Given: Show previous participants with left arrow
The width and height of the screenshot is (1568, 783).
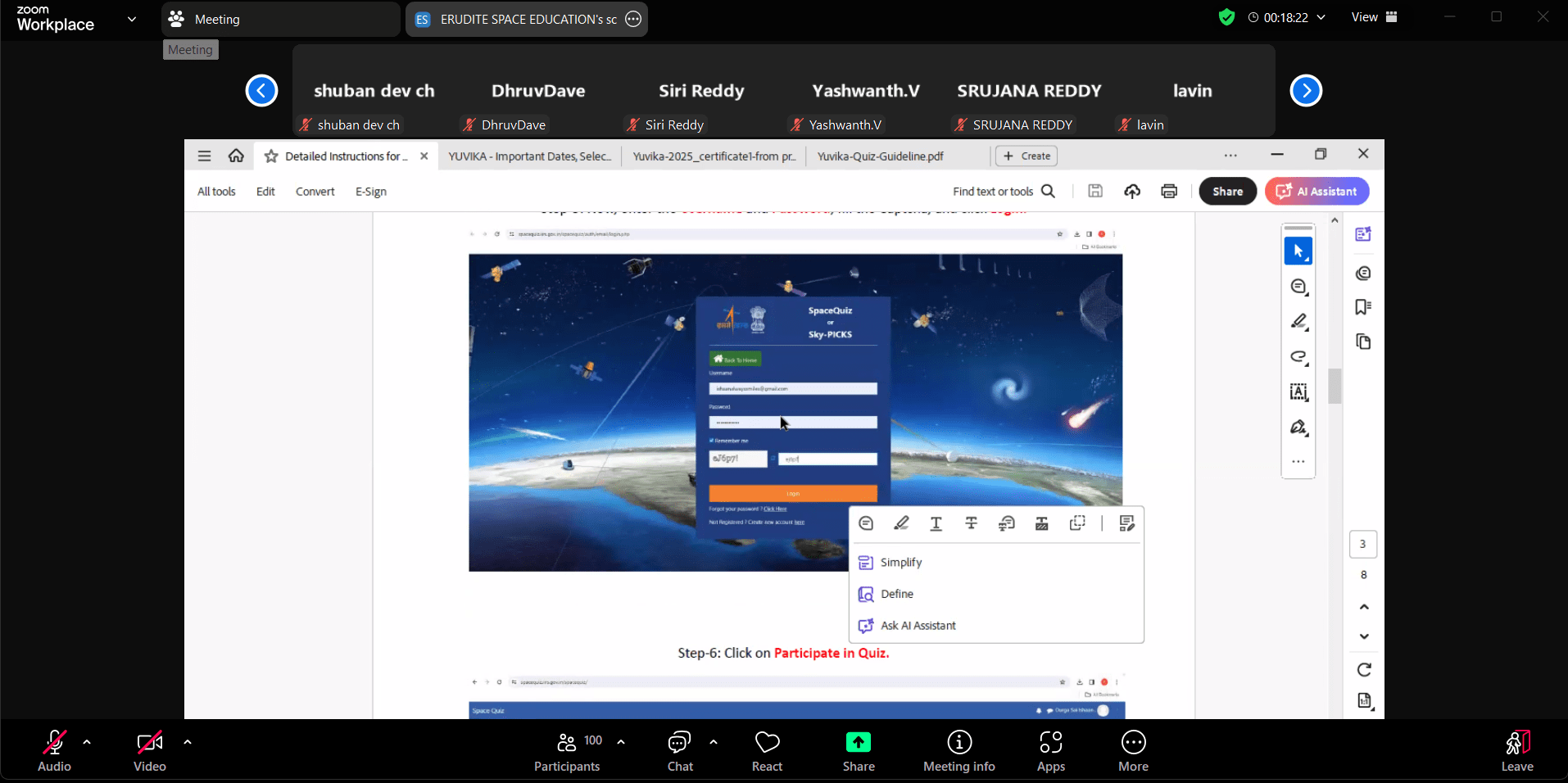Looking at the screenshot, I should (261, 90).
